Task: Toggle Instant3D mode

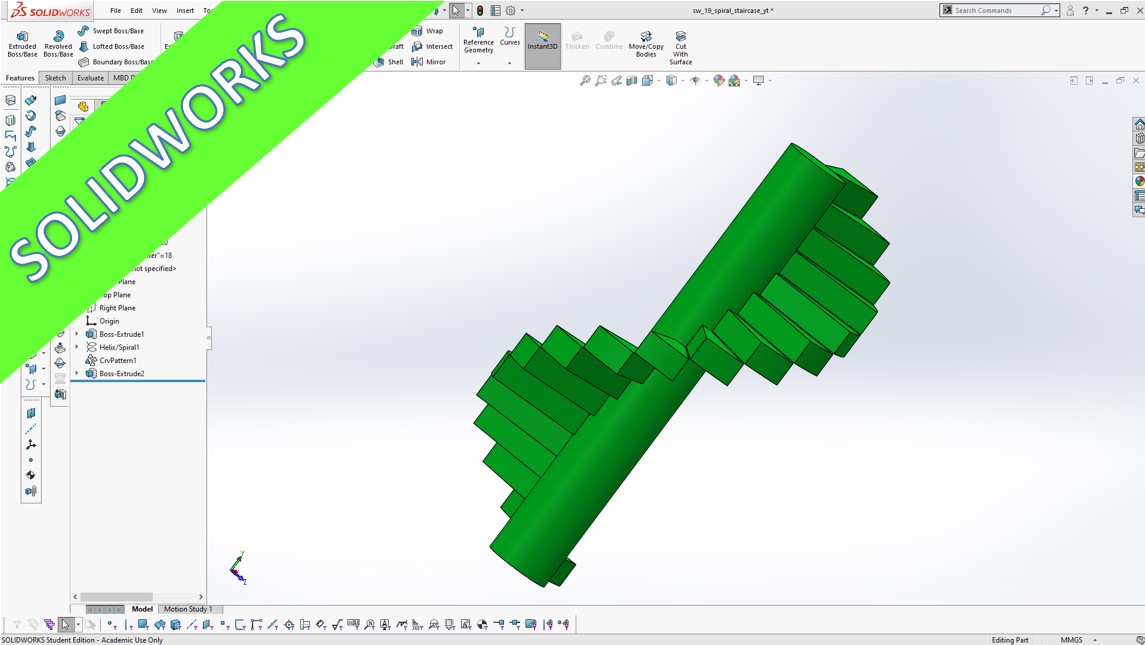Action: (543, 45)
